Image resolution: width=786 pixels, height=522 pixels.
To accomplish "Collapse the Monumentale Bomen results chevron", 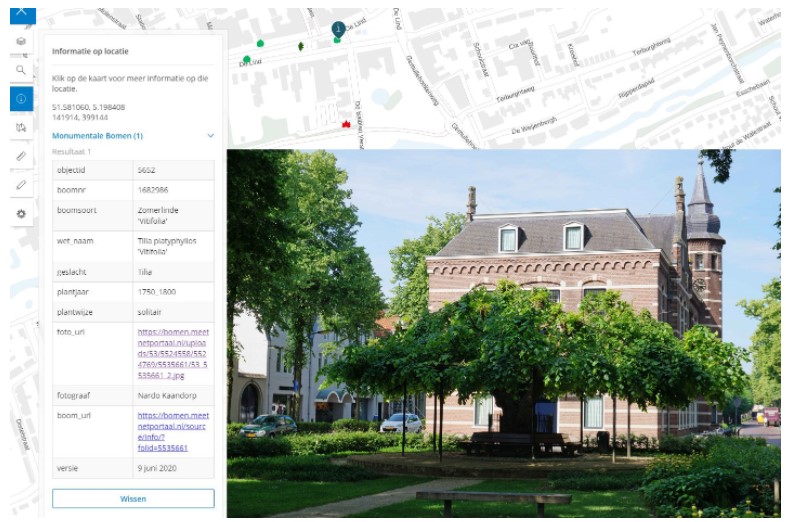I will tap(211, 136).
